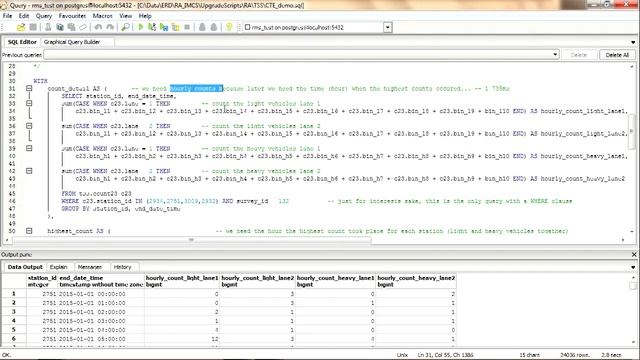Screen dimensions: 640x360
Task: Open the Help menu
Action: pyautogui.click(x=145, y=16)
